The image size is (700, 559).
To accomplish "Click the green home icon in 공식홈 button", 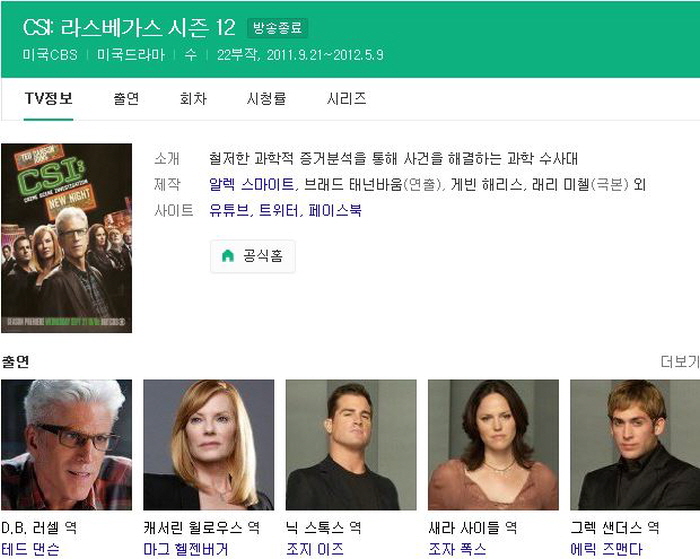I will pos(228,256).
